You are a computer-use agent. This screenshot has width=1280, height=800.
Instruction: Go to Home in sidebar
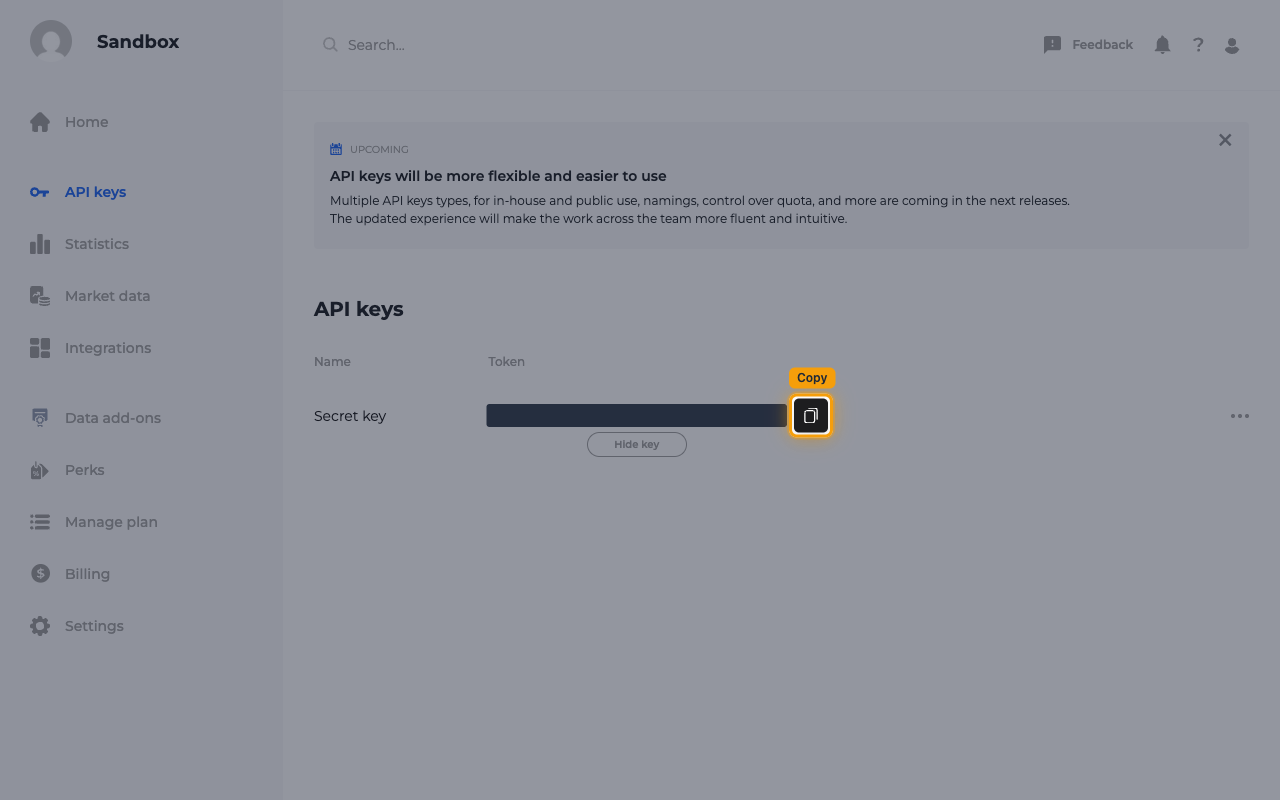86,122
